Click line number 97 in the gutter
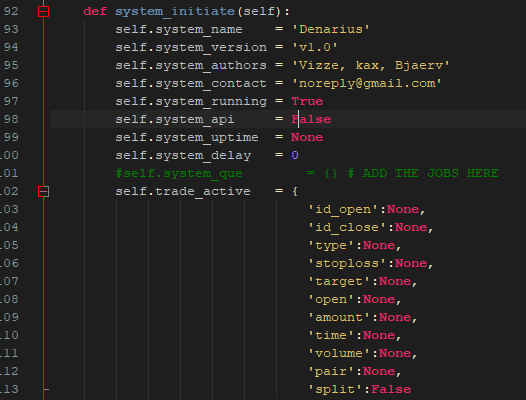526x400 pixels. point(11,101)
